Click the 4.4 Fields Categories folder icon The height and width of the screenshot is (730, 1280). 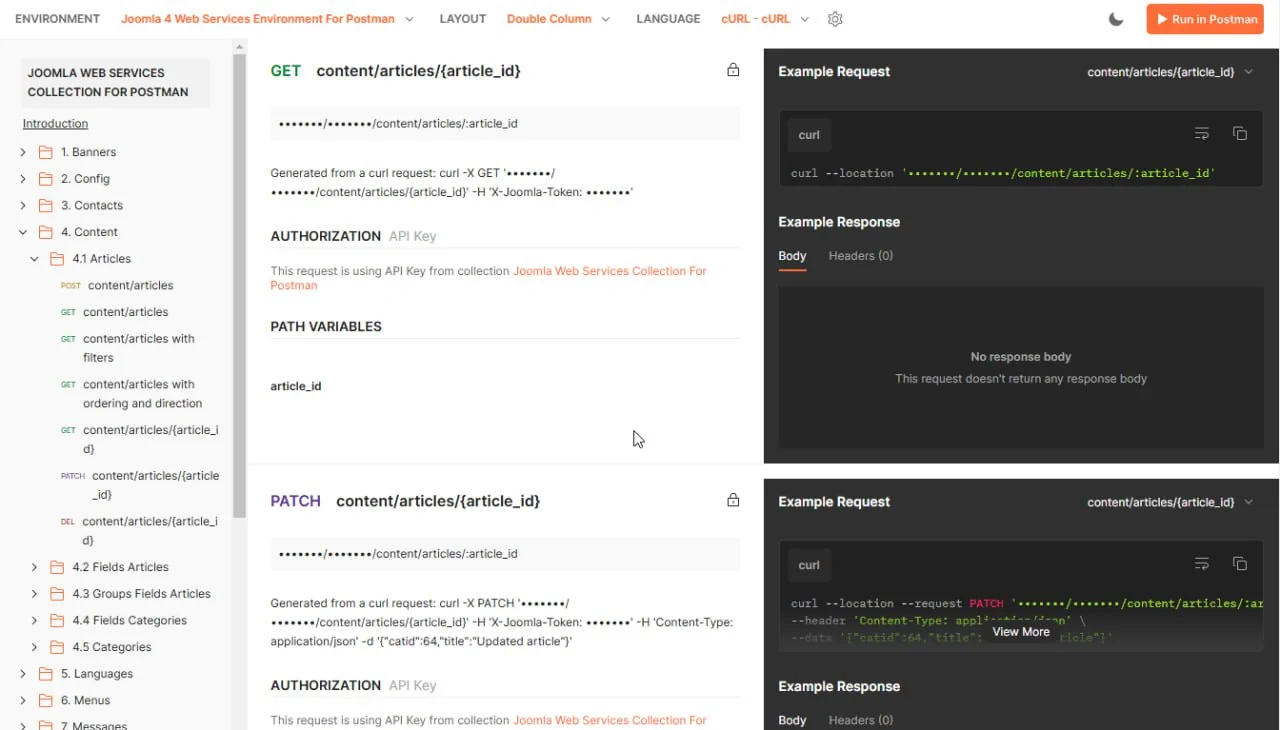57,620
